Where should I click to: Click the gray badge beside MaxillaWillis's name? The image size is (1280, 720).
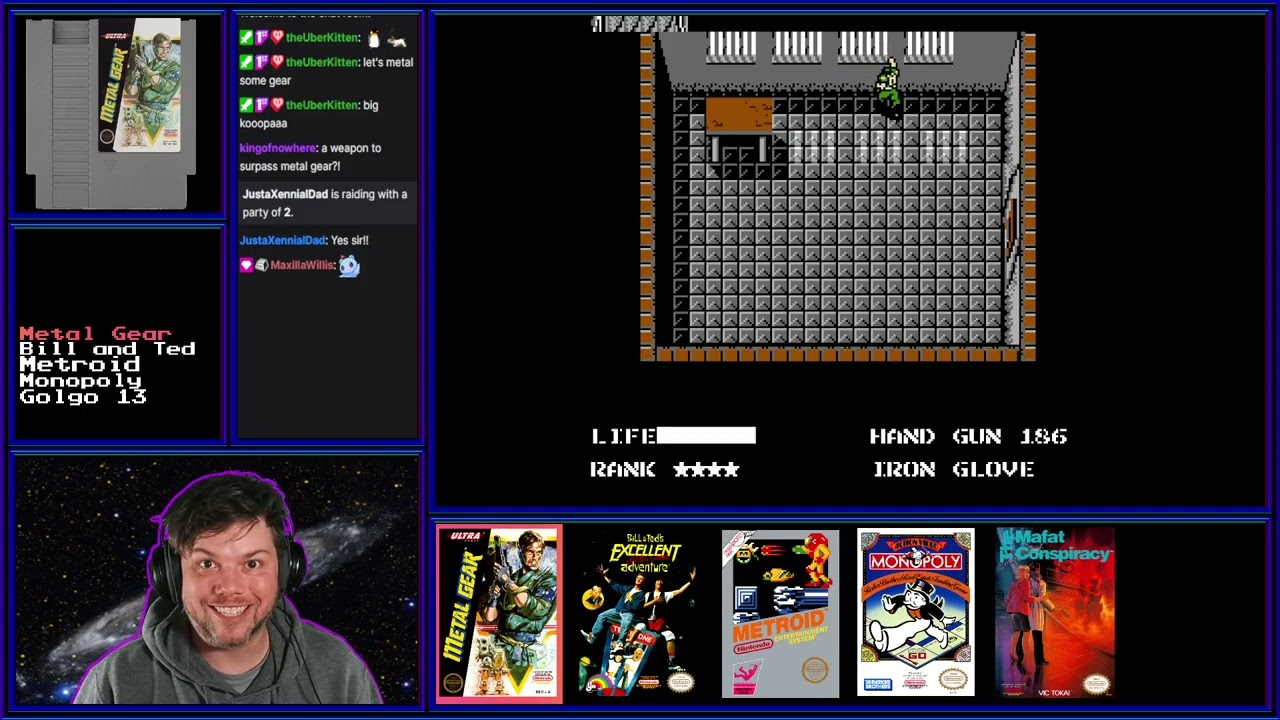(x=261, y=265)
